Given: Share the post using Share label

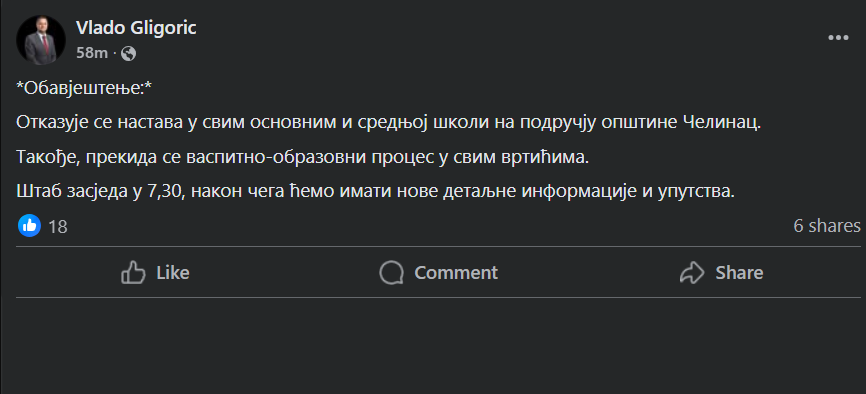Looking at the screenshot, I should point(740,273).
